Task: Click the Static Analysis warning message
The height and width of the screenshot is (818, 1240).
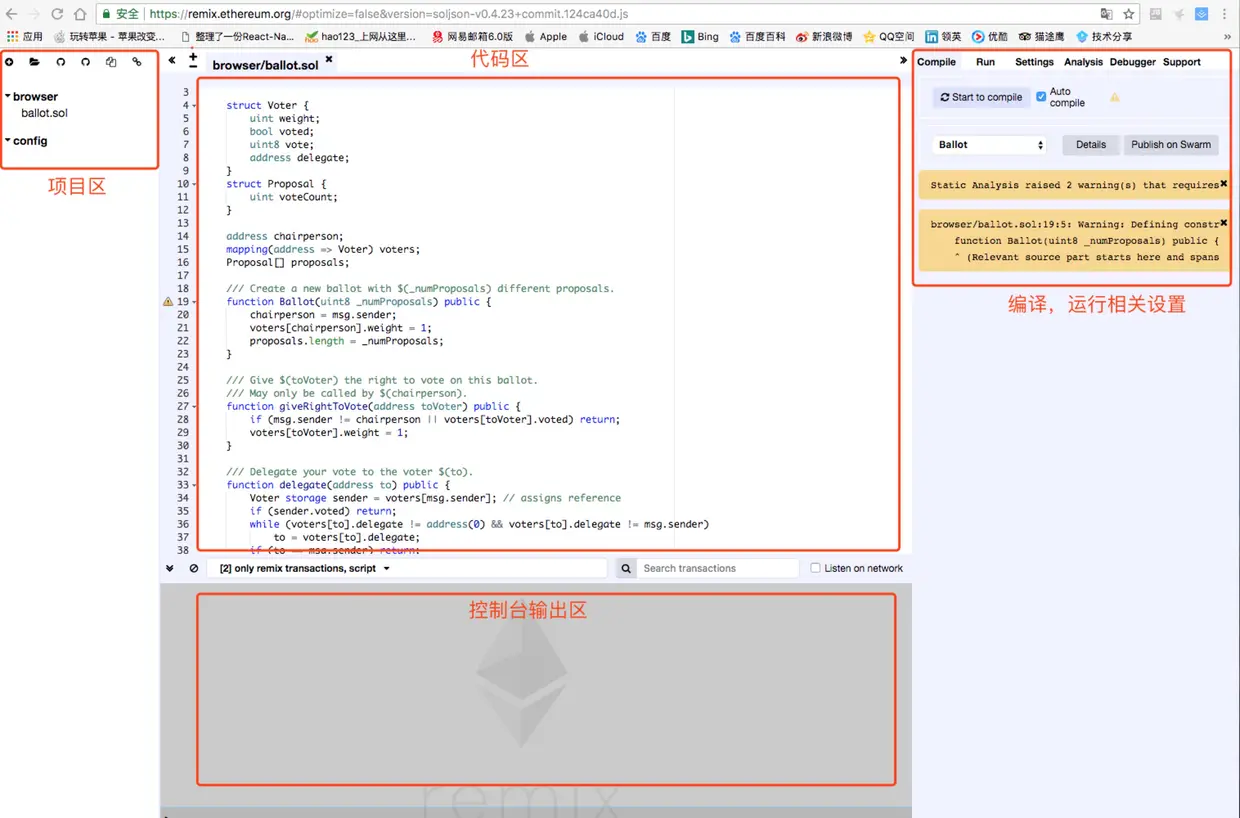Action: coord(1073,184)
